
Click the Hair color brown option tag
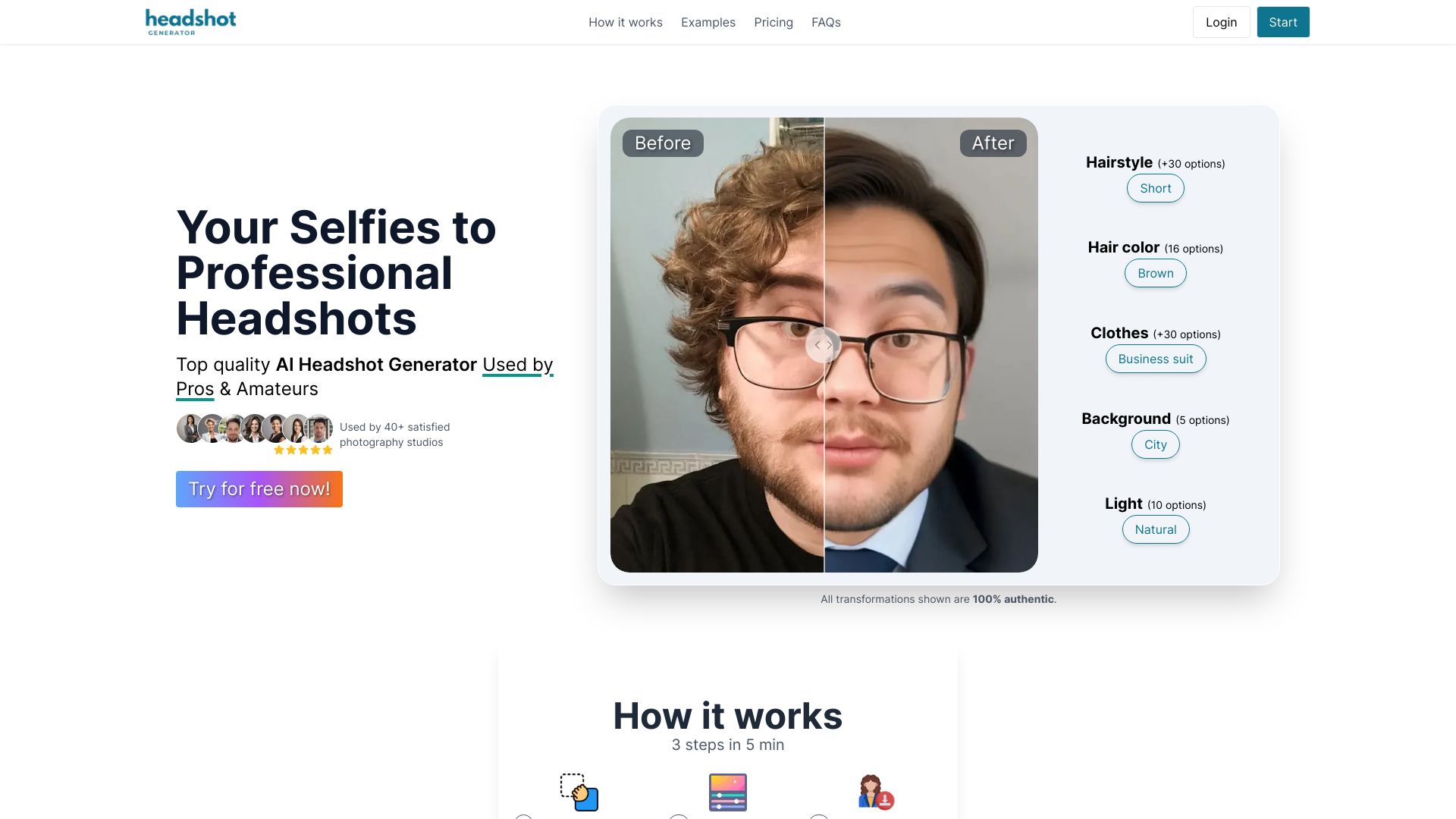tap(1155, 273)
